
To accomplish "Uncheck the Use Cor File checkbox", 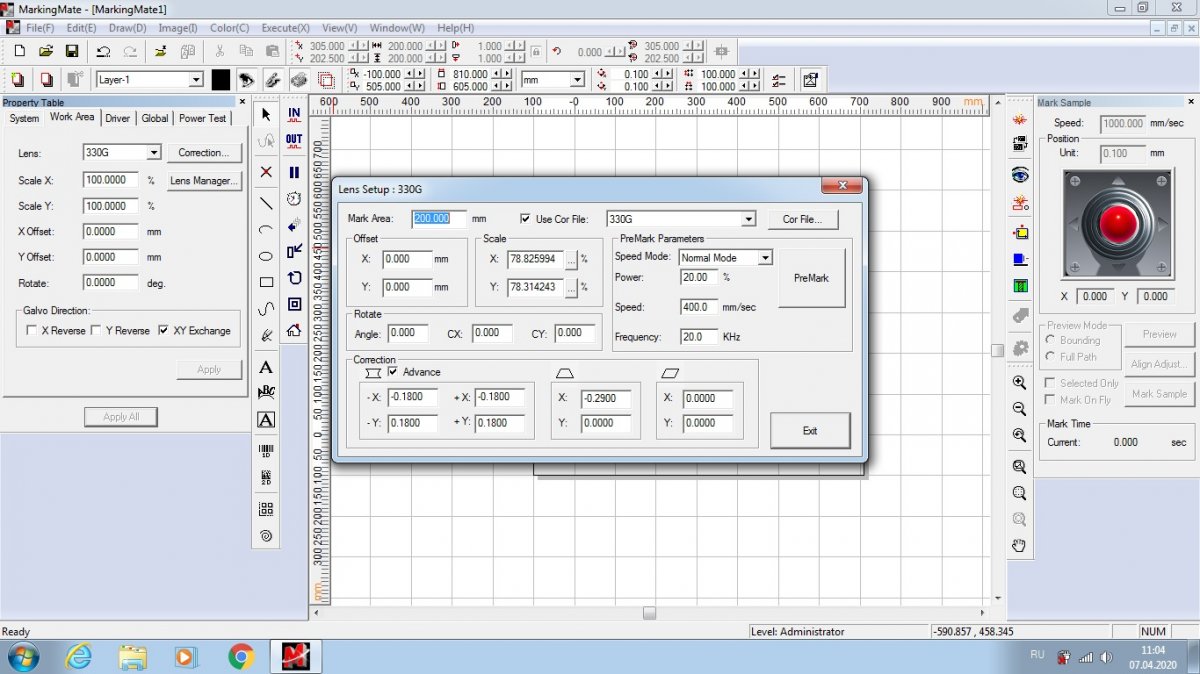I will click(526, 219).
